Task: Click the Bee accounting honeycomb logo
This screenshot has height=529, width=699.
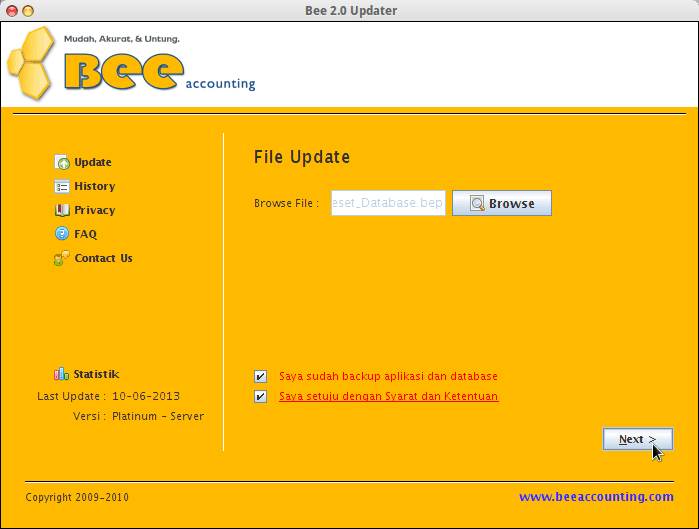Action: point(31,63)
